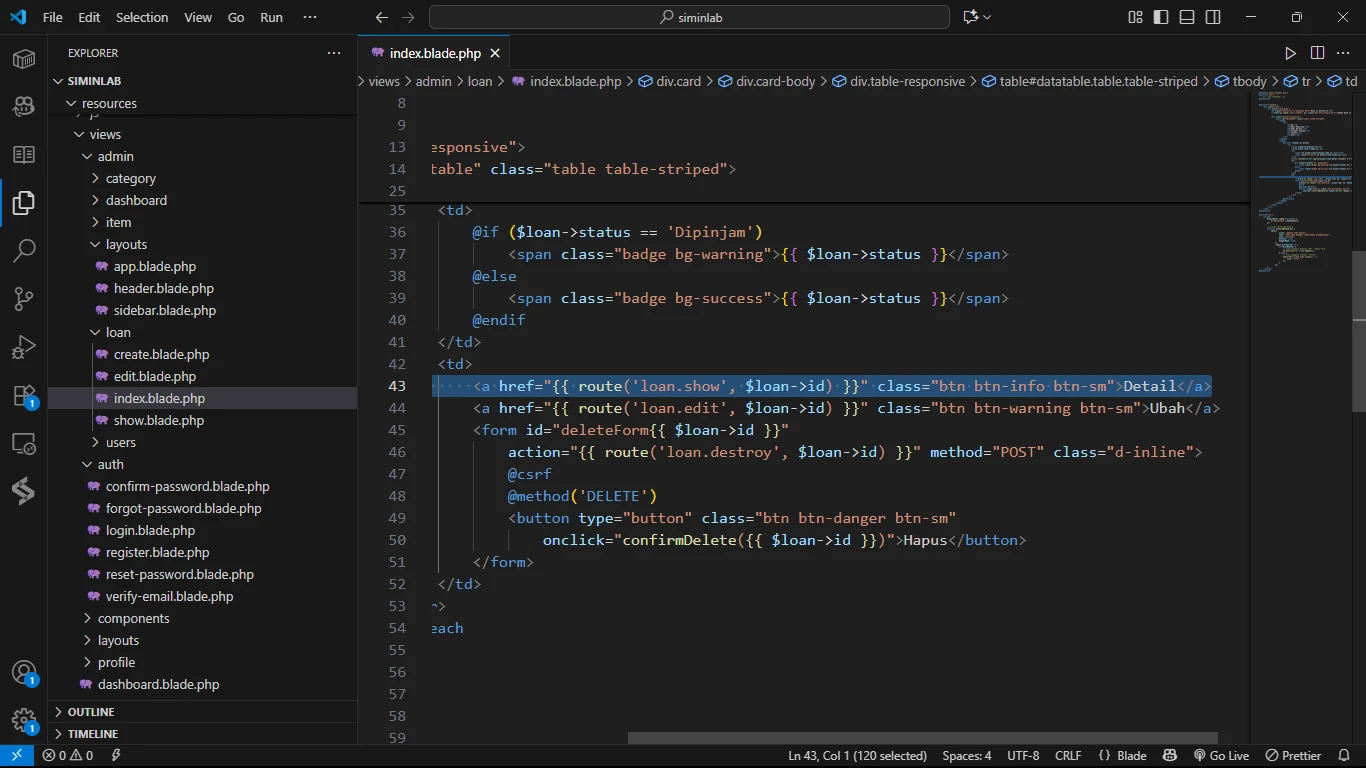This screenshot has width=1366, height=768.
Task: Click the Manage gear icon
Action: coord(24,720)
